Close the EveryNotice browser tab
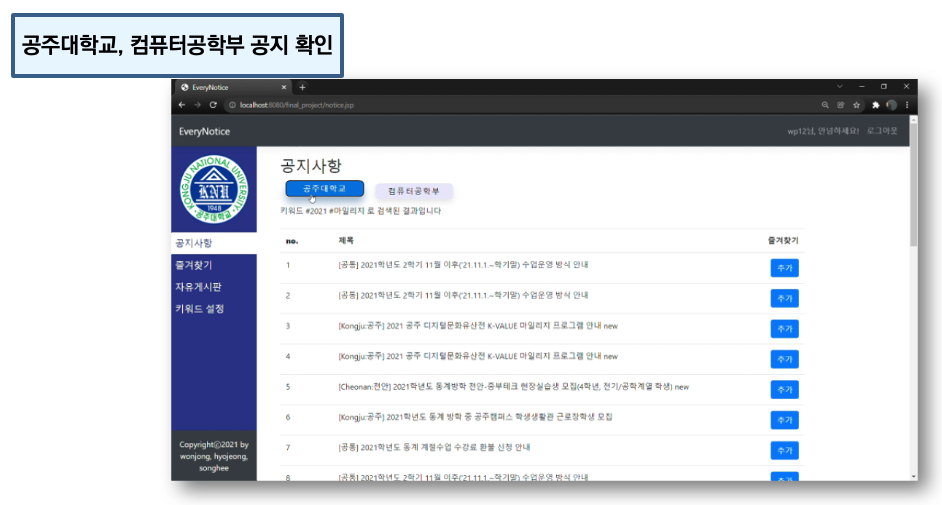 pyautogui.click(x=284, y=88)
